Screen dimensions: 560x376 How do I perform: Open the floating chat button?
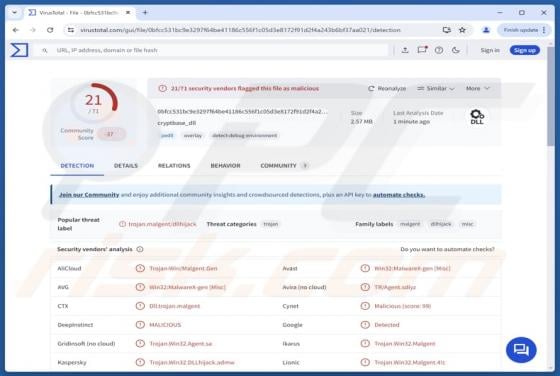coord(521,350)
